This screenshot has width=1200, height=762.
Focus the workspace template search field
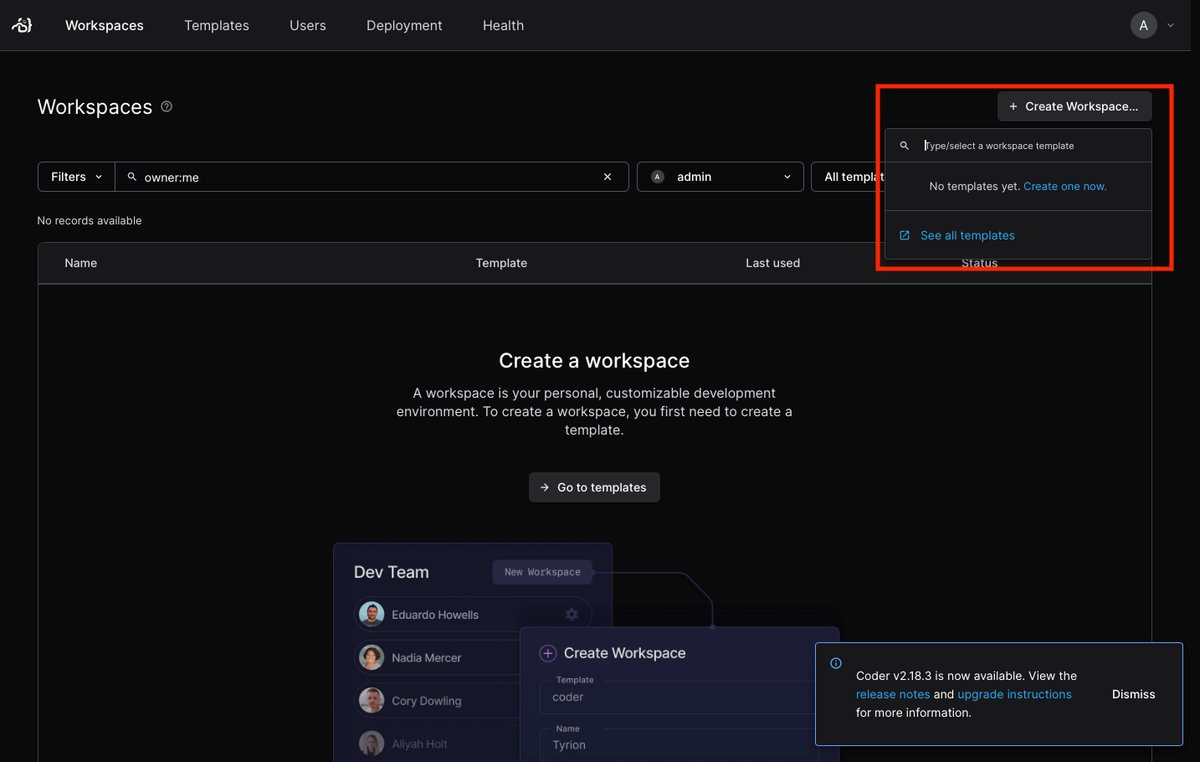click(x=1018, y=146)
